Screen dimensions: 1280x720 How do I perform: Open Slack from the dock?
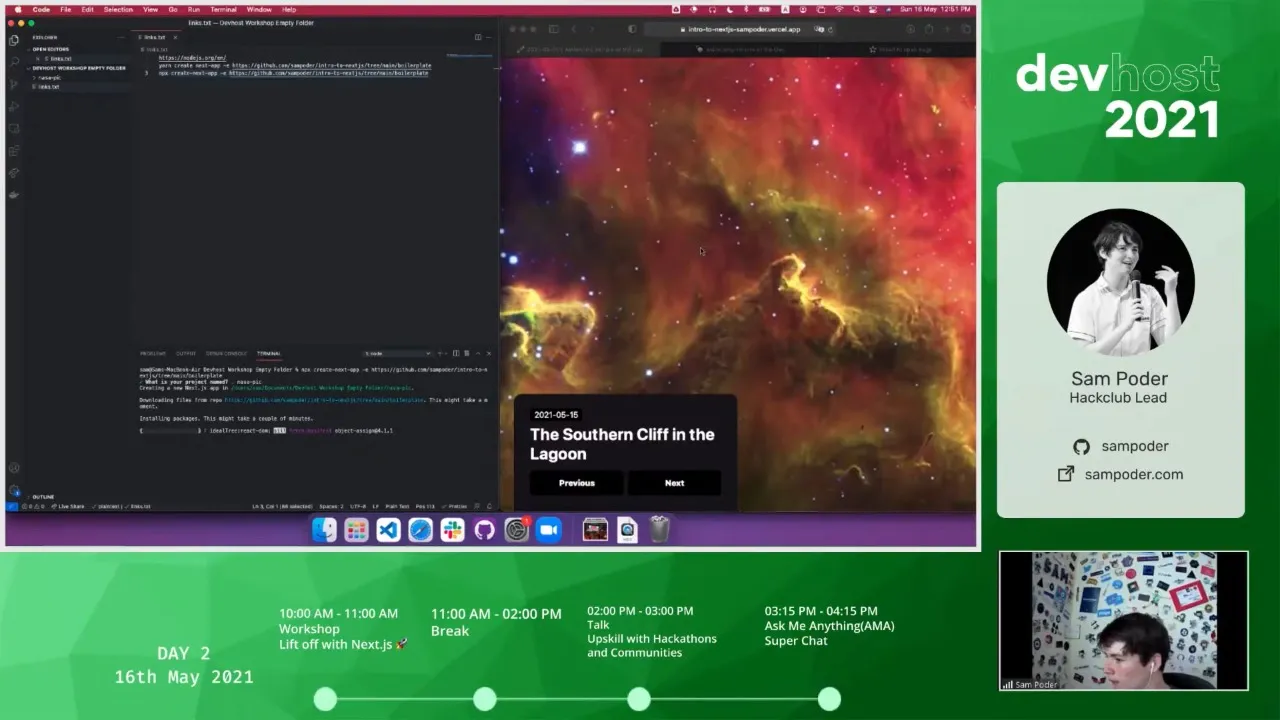(x=453, y=530)
